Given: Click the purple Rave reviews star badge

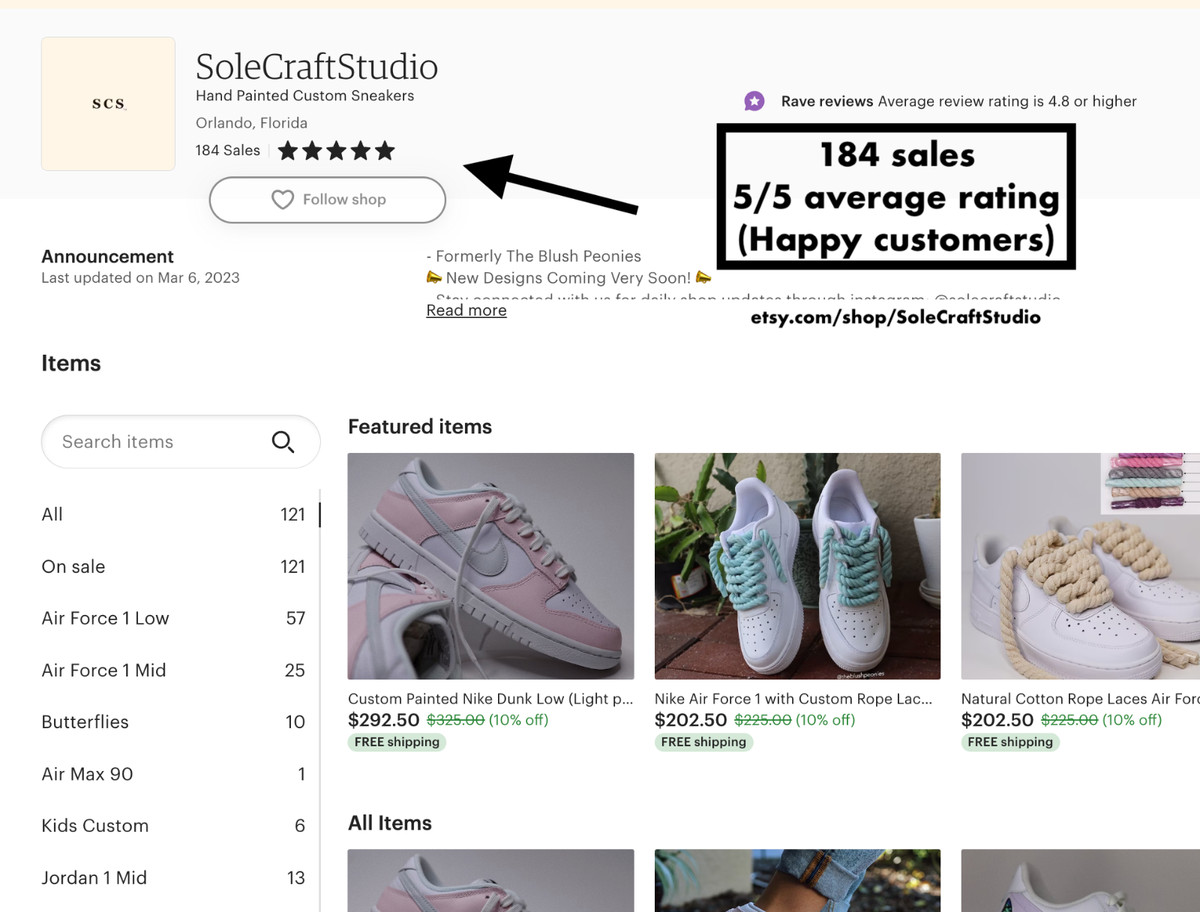Looking at the screenshot, I should point(755,101).
